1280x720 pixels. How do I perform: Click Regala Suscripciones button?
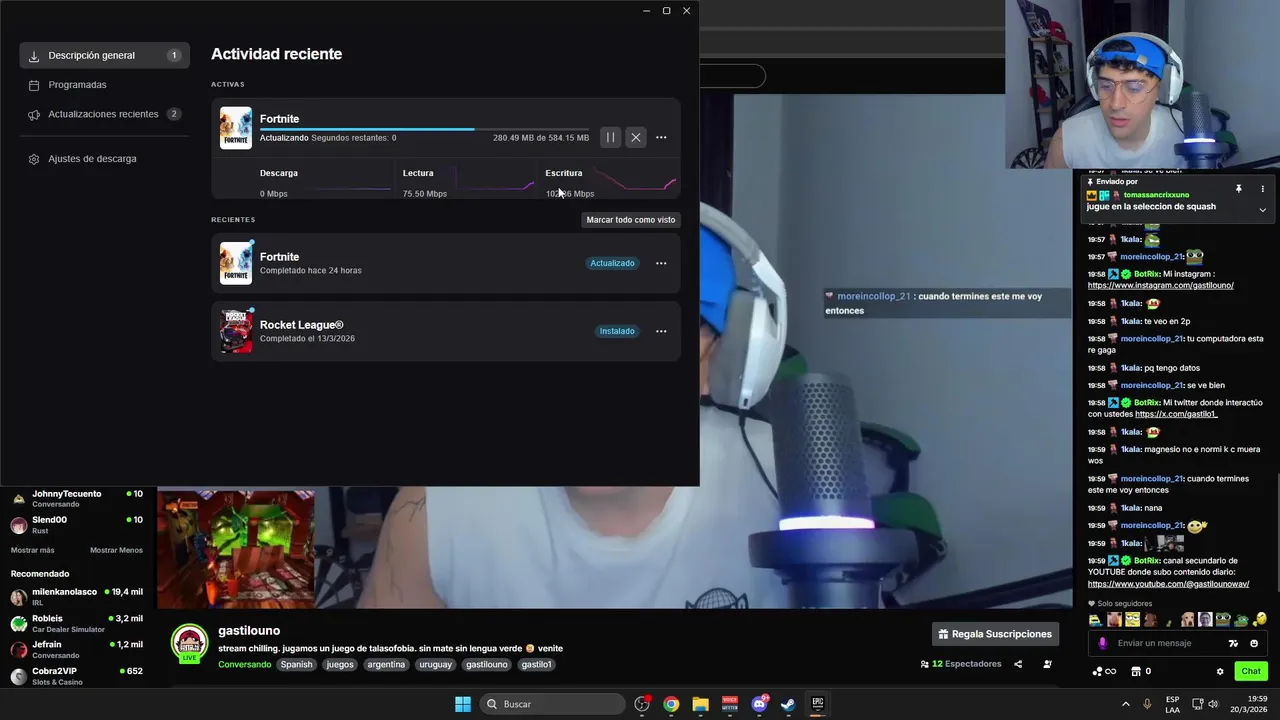(997, 634)
